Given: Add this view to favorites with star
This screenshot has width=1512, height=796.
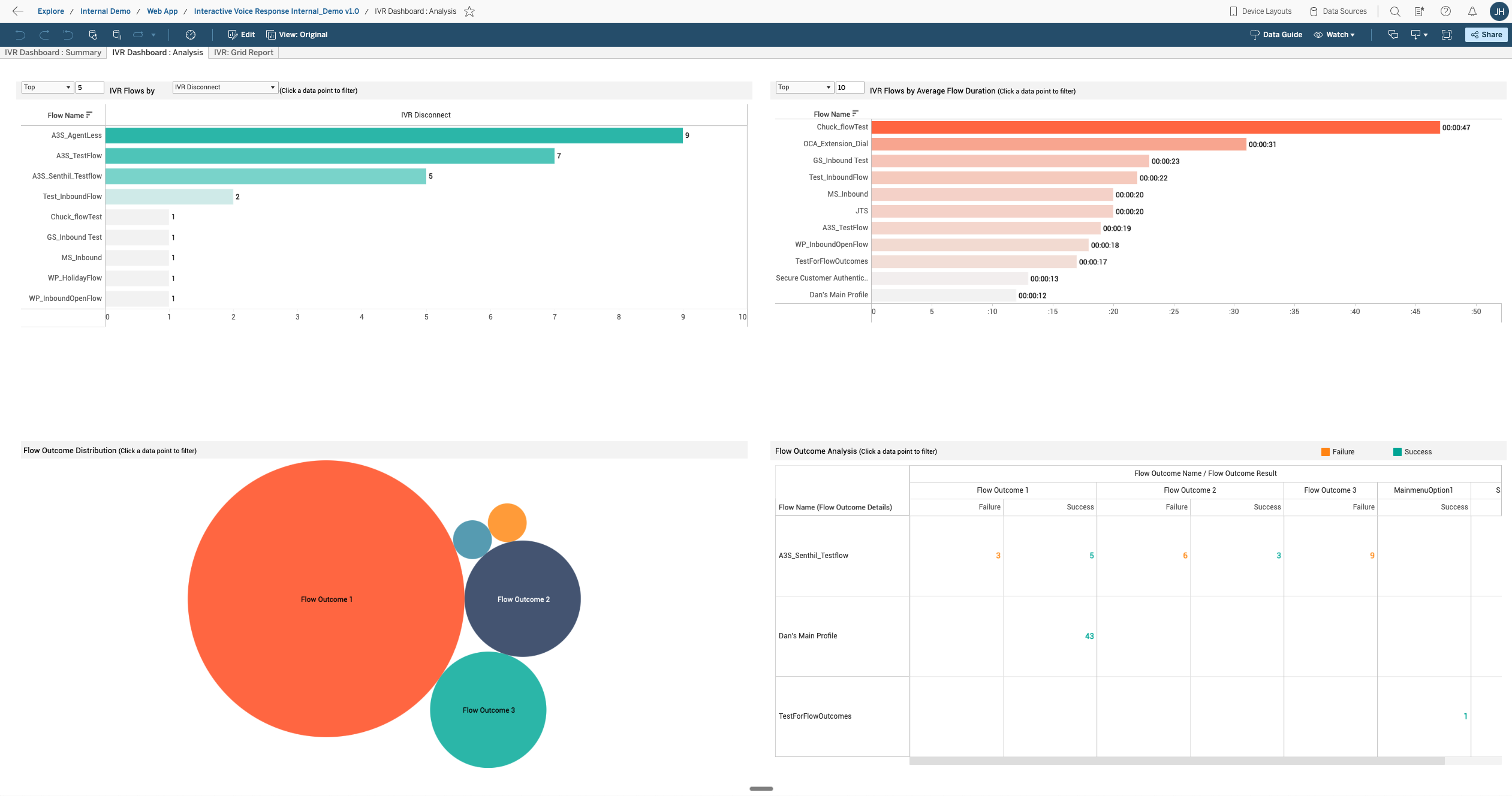Looking at the screenshot, I should (469, 11).
